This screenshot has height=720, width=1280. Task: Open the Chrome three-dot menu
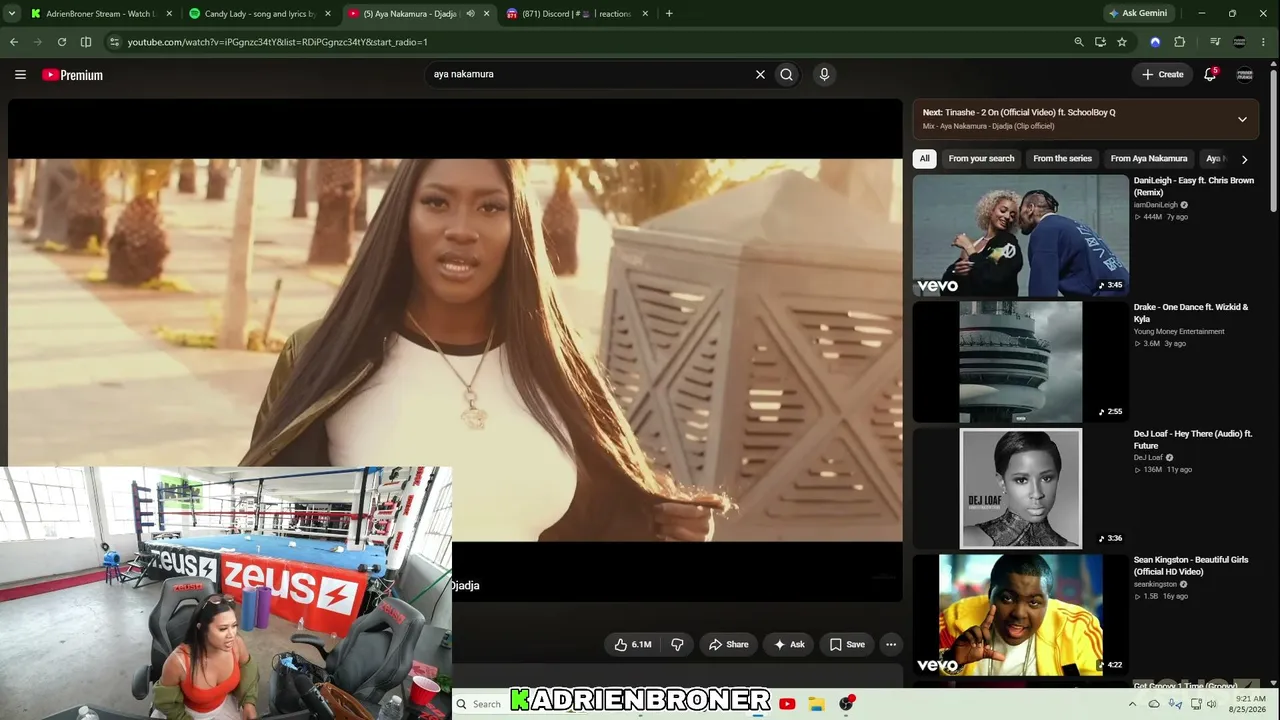point(1264,42)
